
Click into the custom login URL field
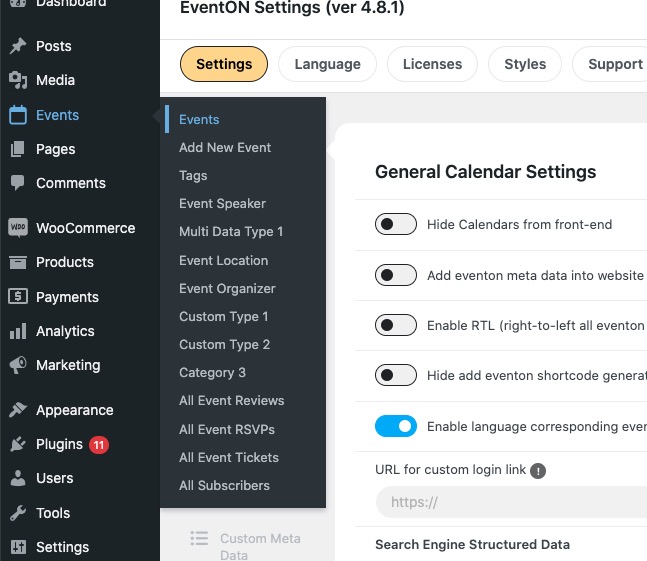[x=511, y=502]
